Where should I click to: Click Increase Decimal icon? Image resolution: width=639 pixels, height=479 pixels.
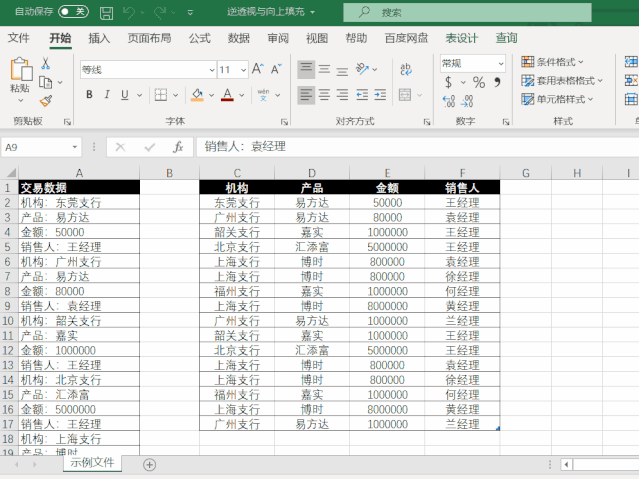[x=449, y=101]
